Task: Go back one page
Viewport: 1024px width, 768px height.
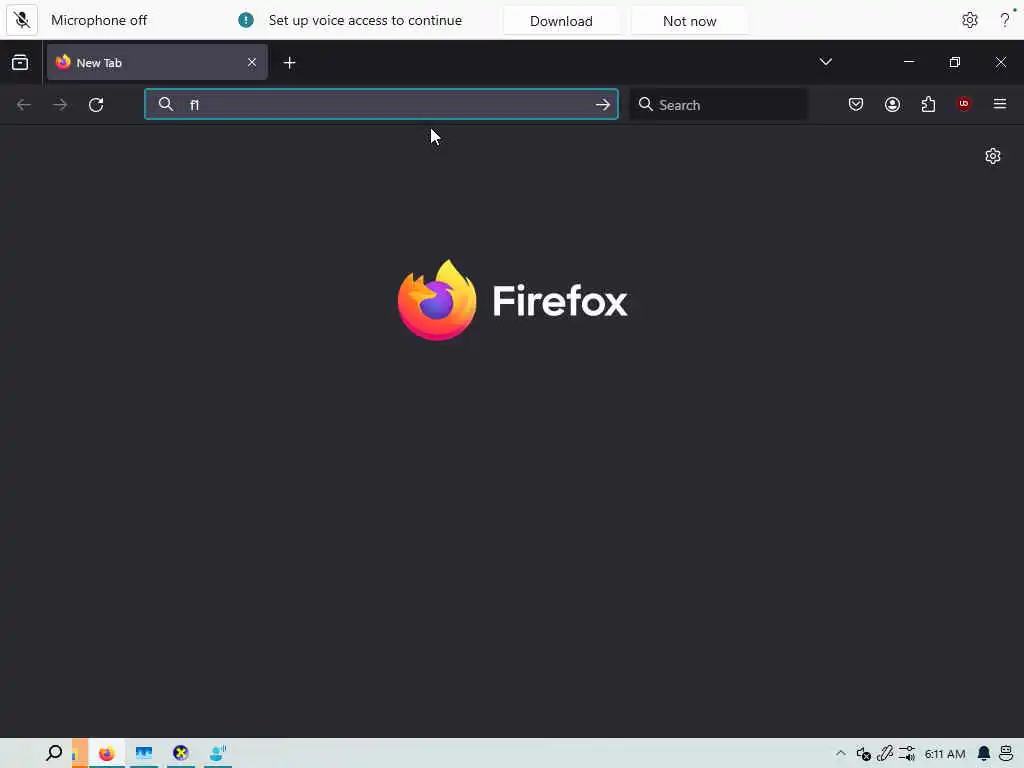Action: (x=24, y=104)
